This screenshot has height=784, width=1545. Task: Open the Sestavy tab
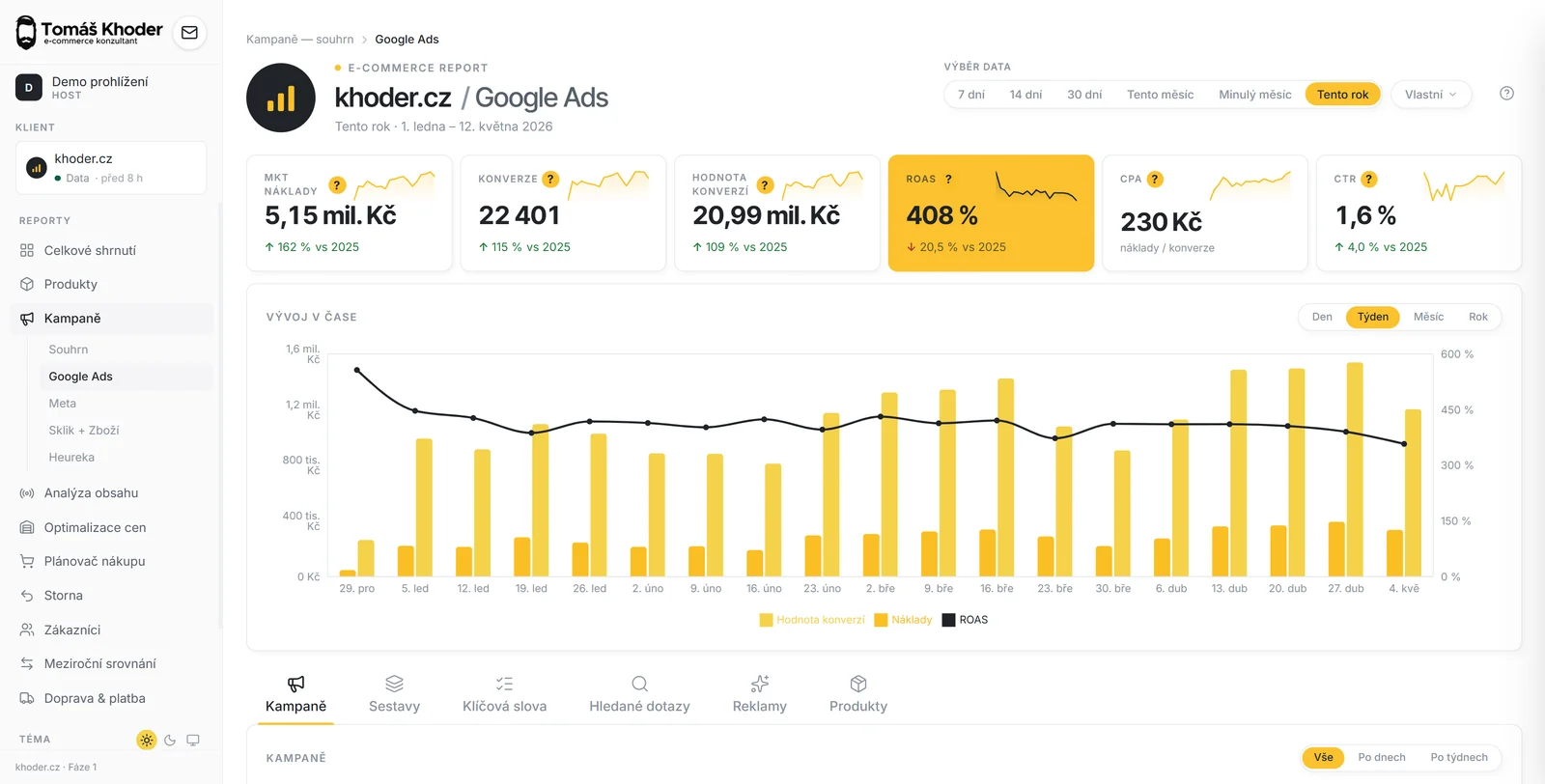(x=394, y=695)
